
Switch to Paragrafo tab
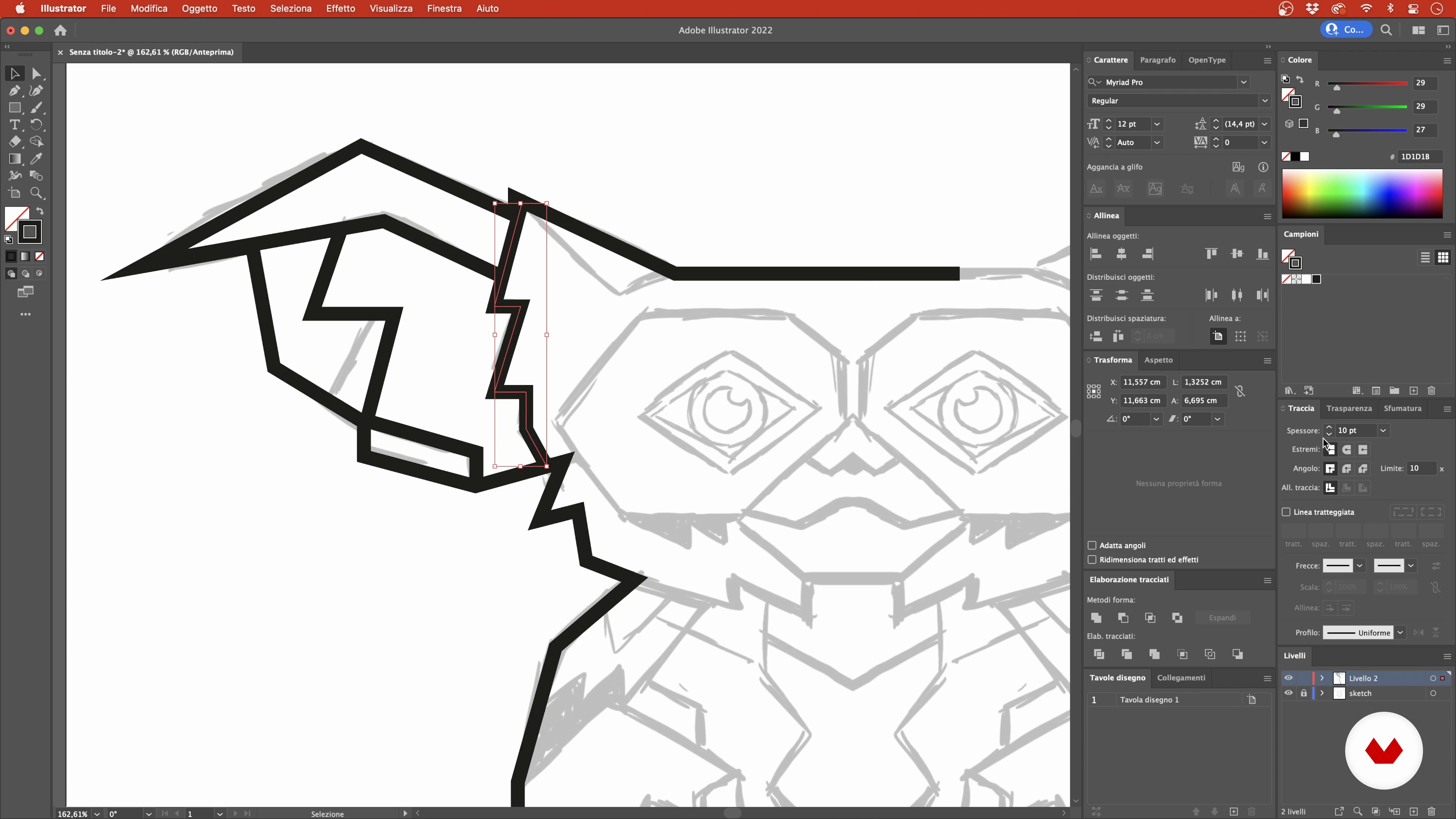point(1158,60)
